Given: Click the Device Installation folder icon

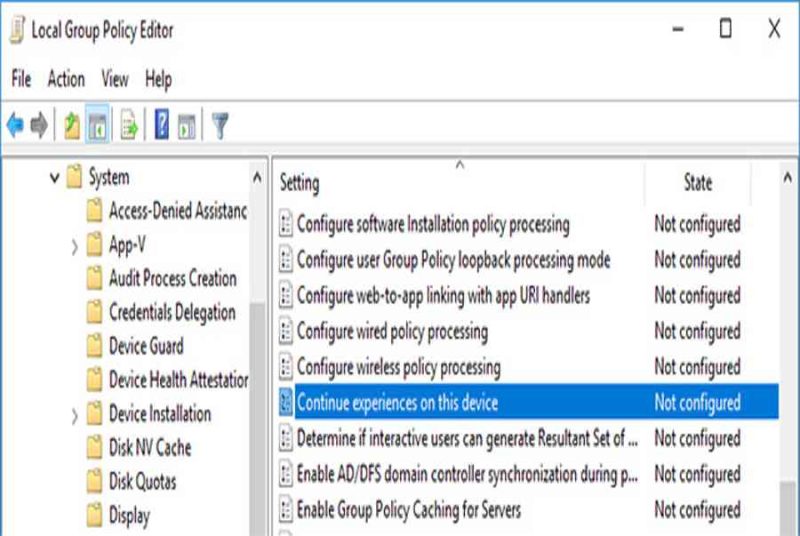Looking at the screenshot, I should (94, 414).
